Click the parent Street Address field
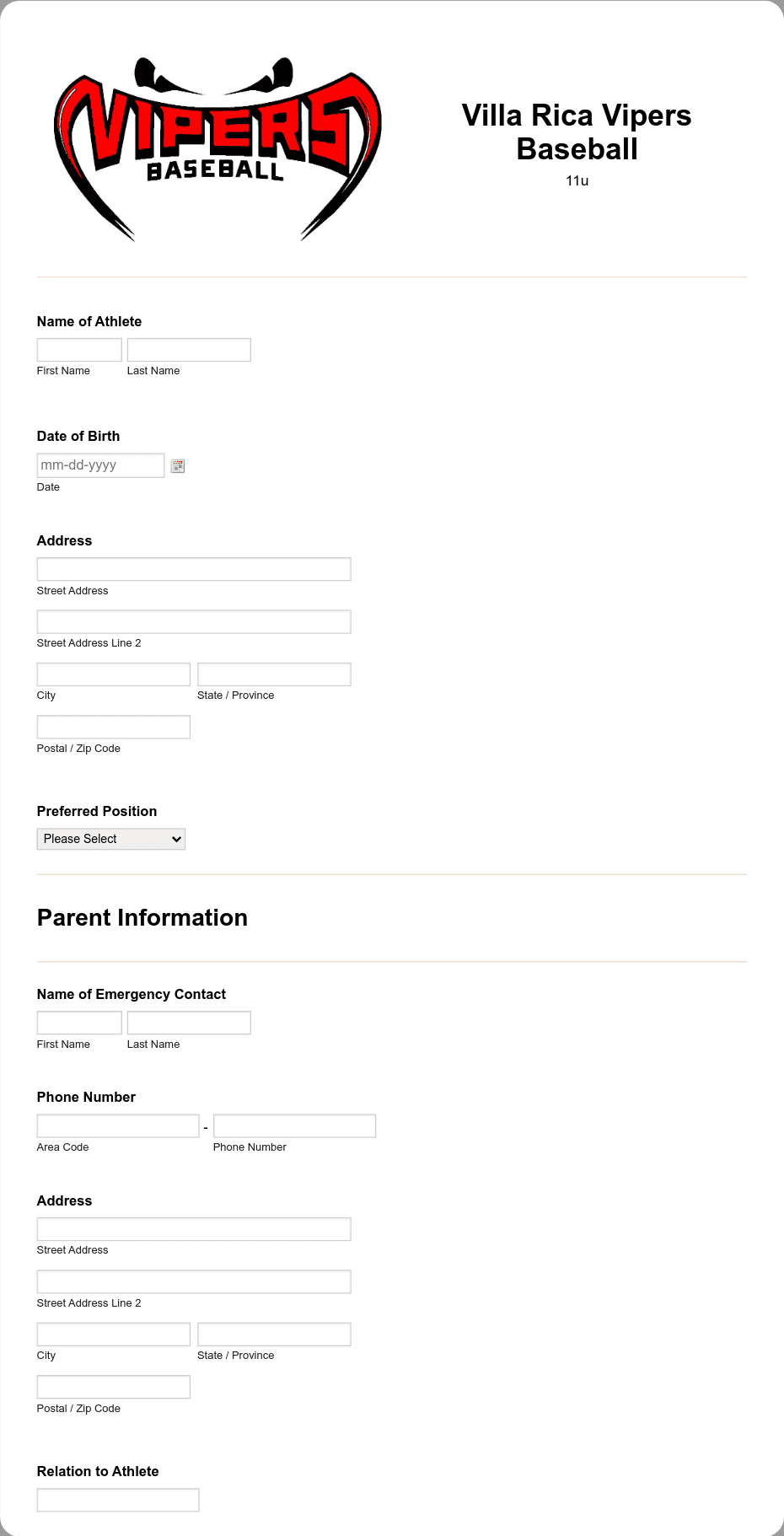Viewport: 784px width, 1536px height. click(x=193, y=1228)
